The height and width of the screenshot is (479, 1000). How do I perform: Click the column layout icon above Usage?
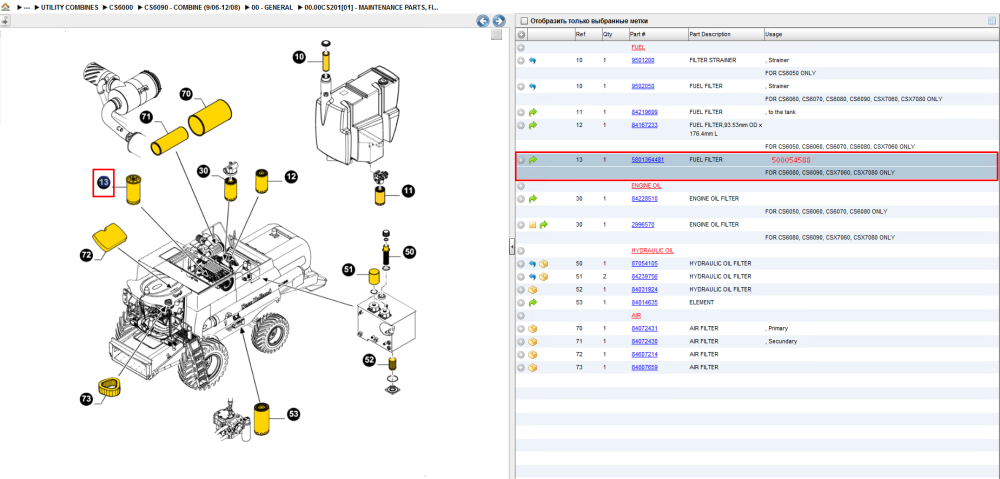point(992,20)
